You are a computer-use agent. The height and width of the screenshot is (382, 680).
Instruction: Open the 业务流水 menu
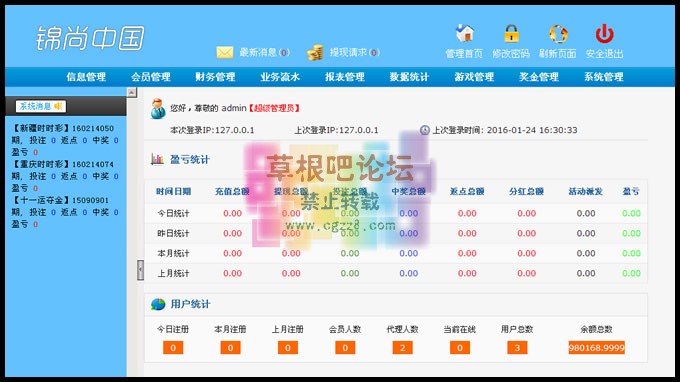coord(280,77)
